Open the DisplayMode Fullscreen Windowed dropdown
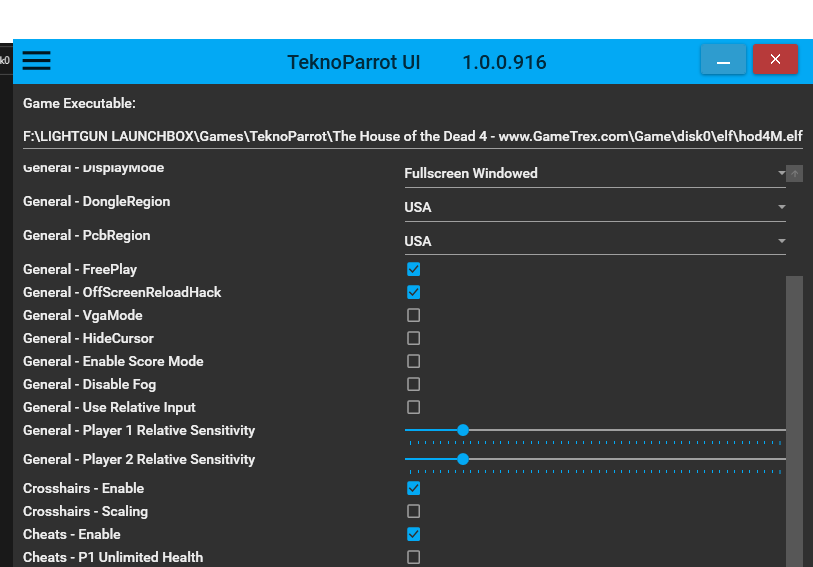This screenshot has height=567, width=813. tap(594, 174)
